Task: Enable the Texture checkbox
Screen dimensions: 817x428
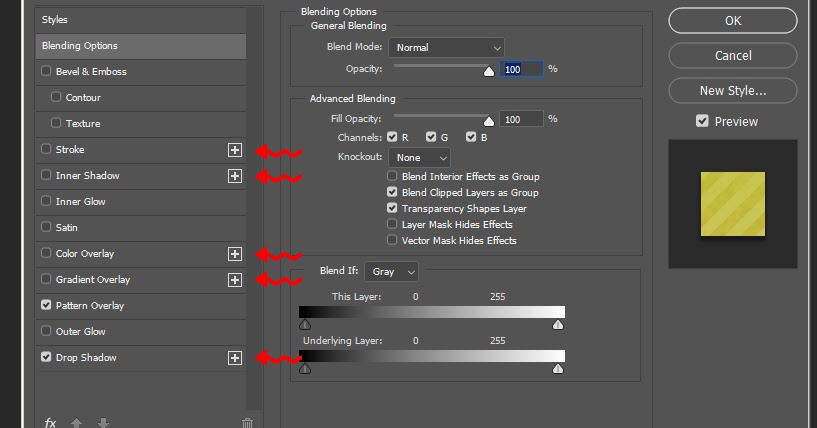Action: click(x=56, y=123)
